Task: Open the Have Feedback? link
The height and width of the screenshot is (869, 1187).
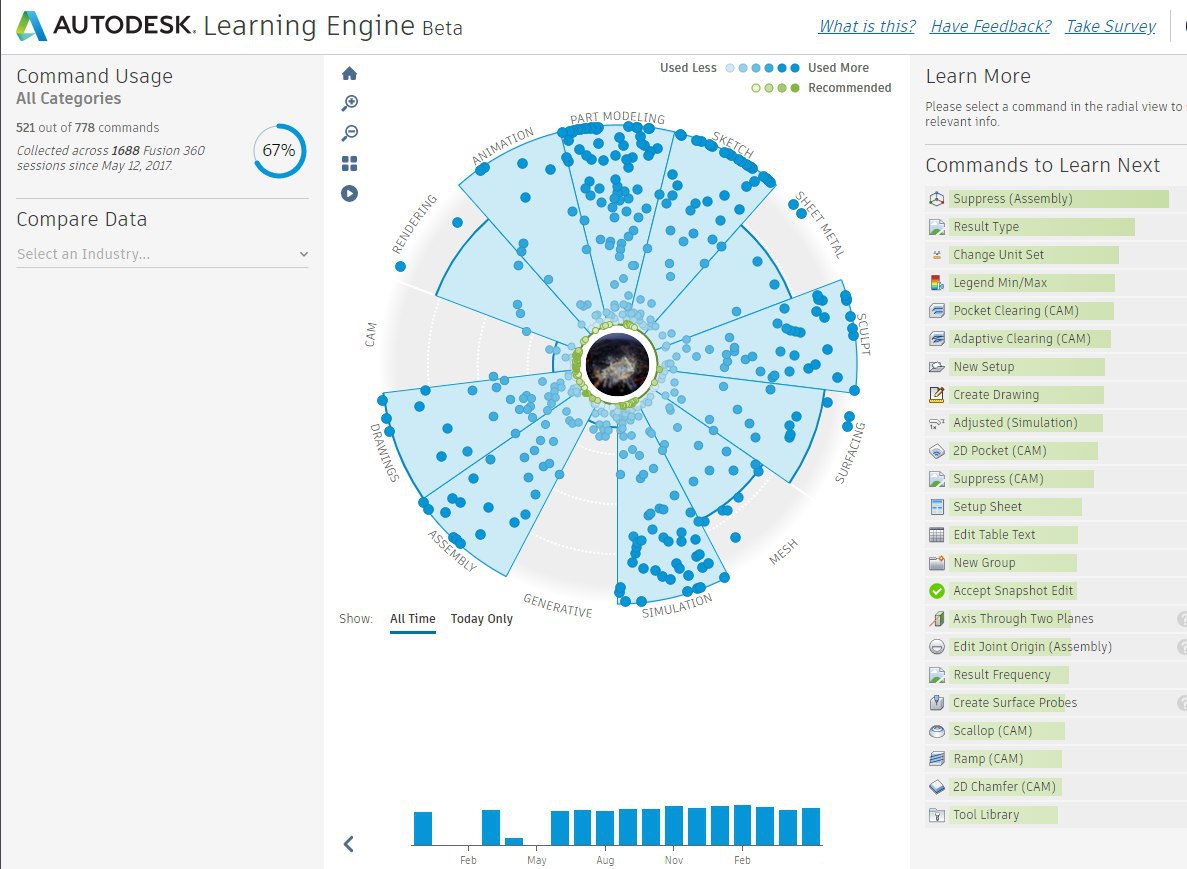Action: 991,26
